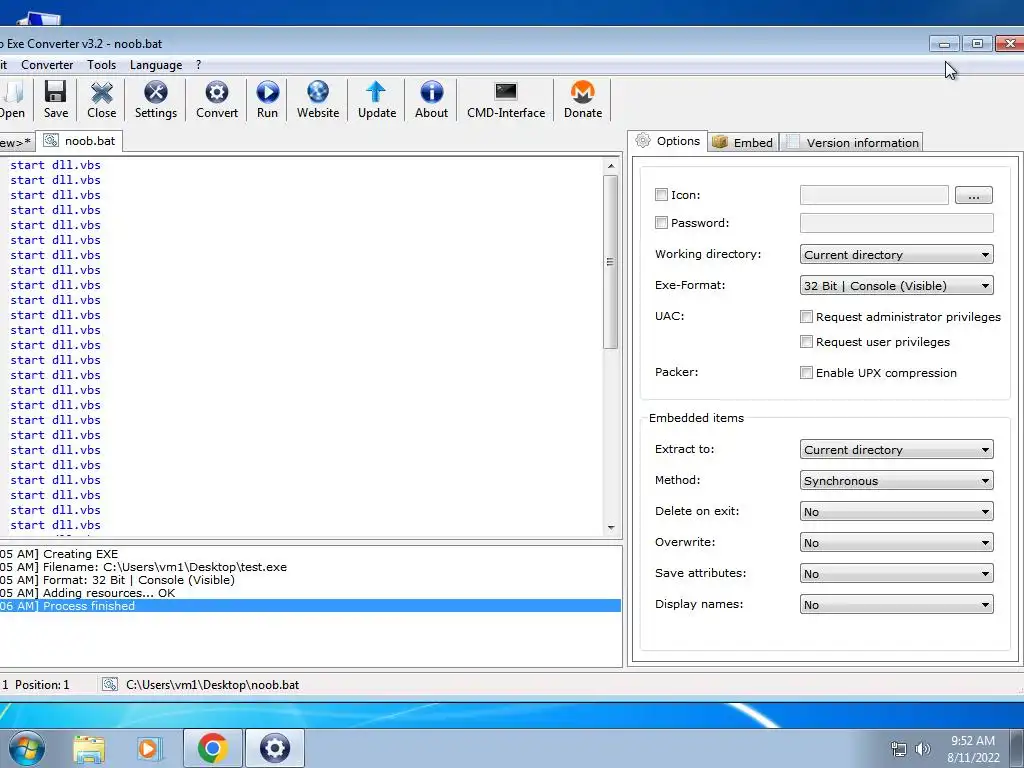Check Request administrator privileges

pos(807,317)
